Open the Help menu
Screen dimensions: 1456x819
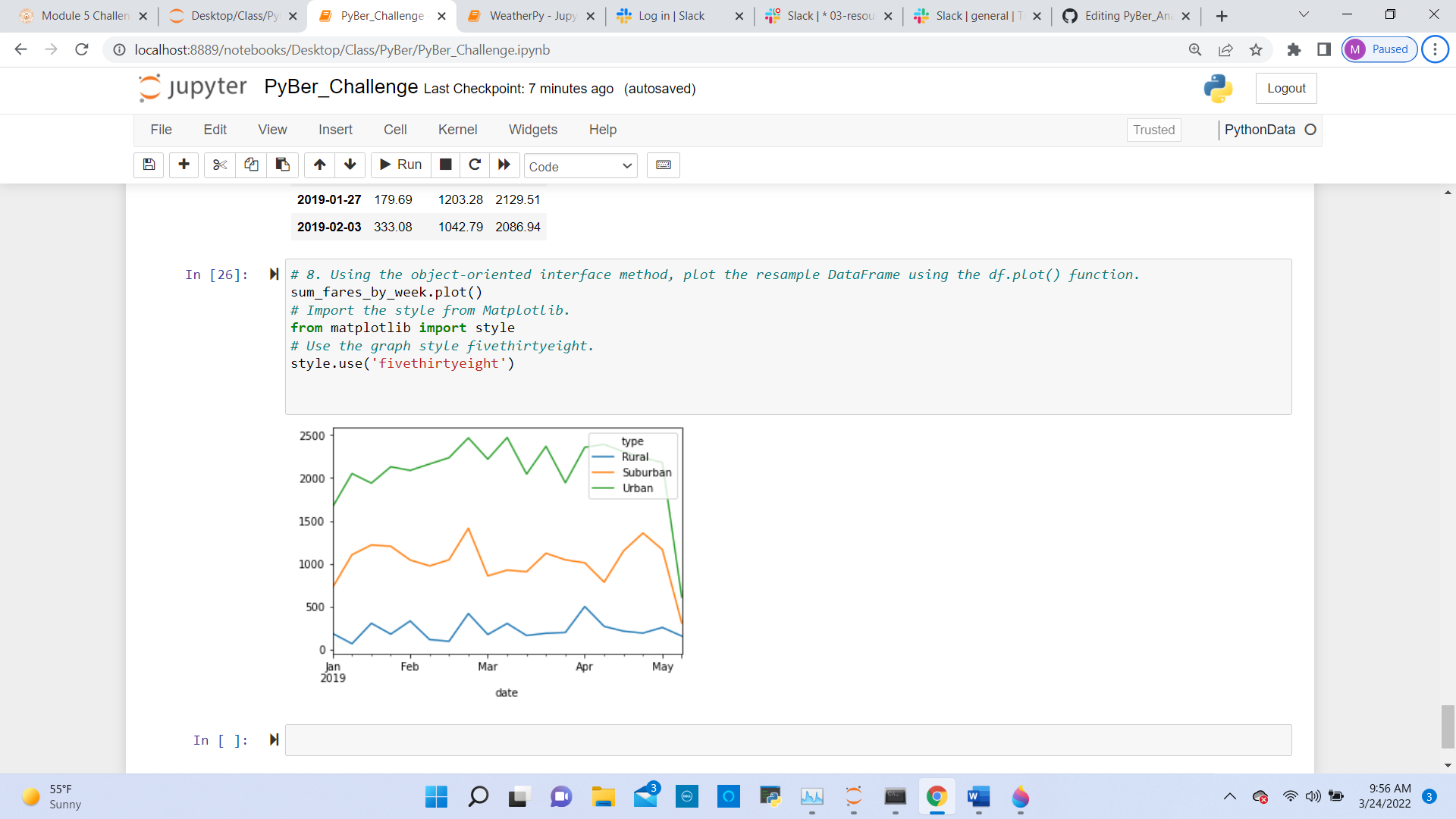[x=603, y=130]
